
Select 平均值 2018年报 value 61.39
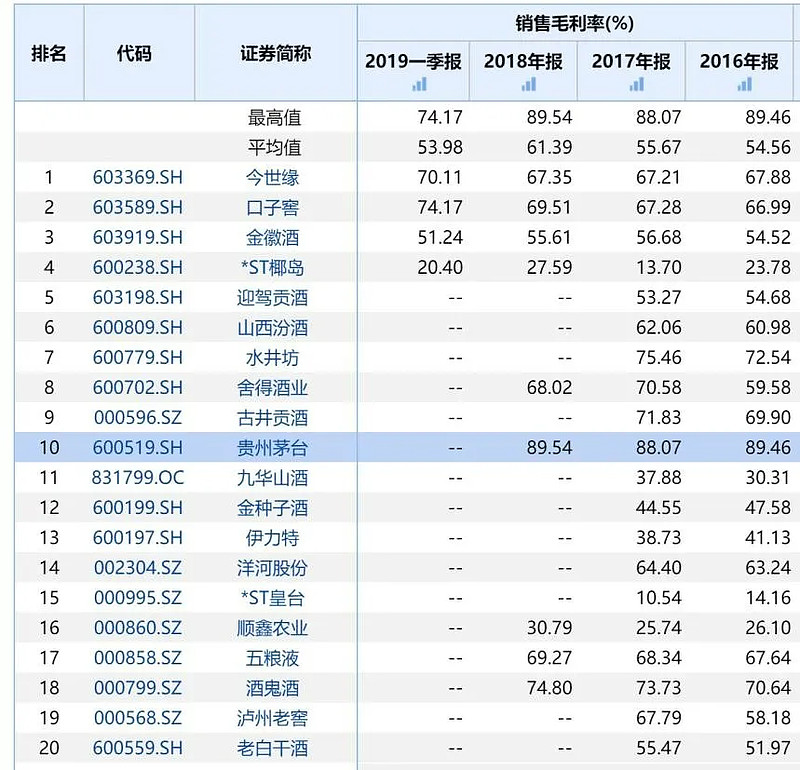click(549, 147)
